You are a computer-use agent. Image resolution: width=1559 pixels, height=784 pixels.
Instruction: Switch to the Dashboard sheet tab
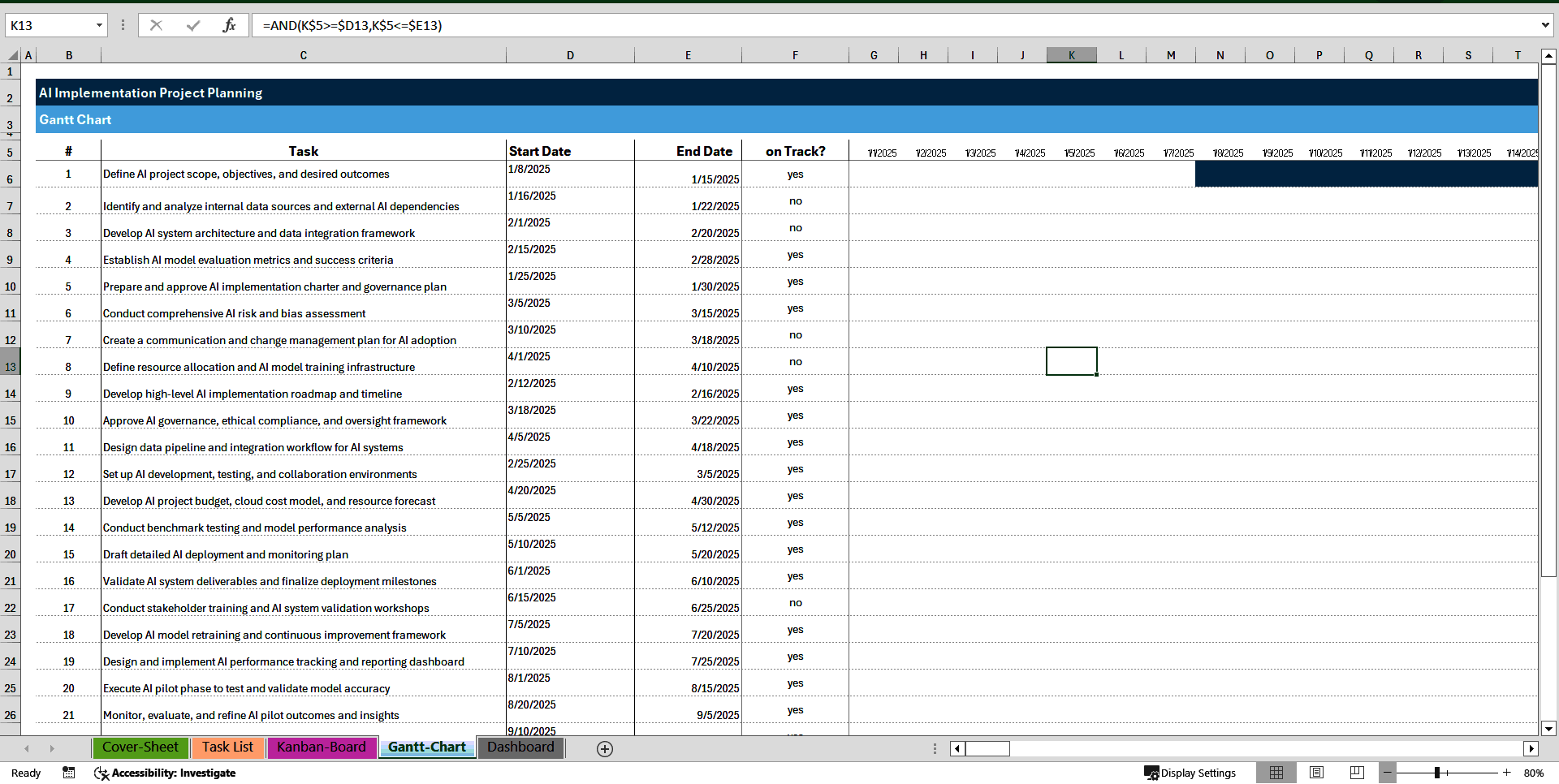tap(520, 747)
